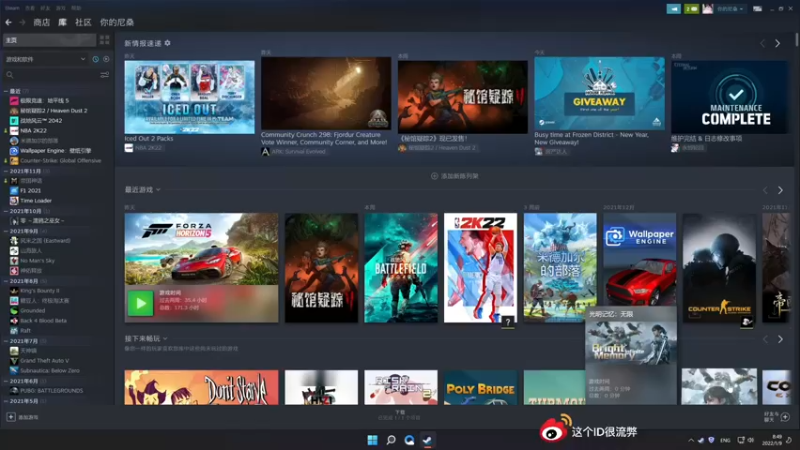Show hidden system tray icons chevron
Image resolution: width=800 pixels, height=450 pixels.
point(691,440)
